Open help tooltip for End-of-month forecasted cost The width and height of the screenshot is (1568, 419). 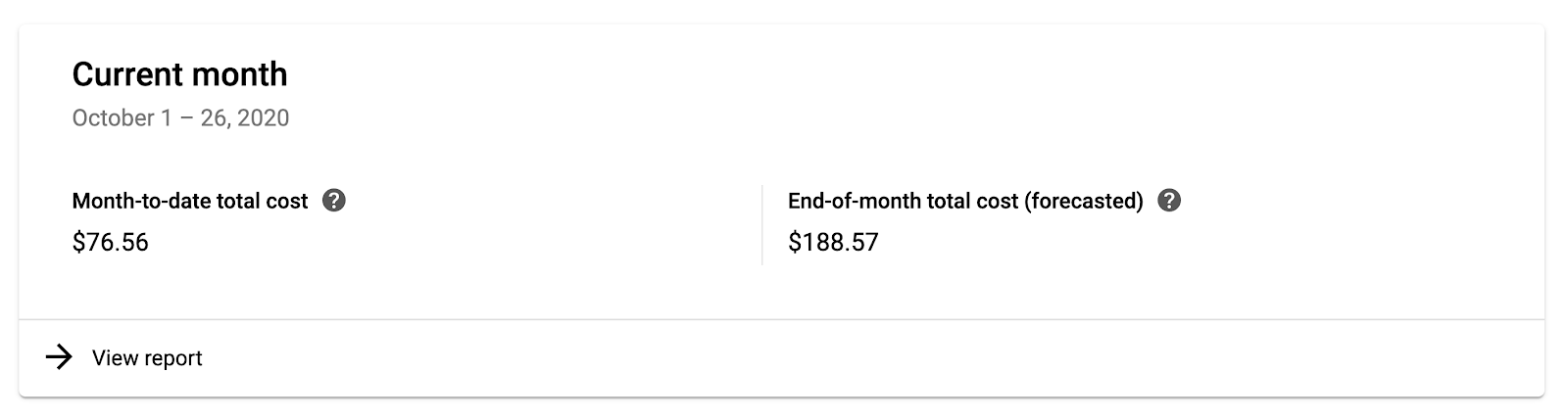[x=1169, y=201]
